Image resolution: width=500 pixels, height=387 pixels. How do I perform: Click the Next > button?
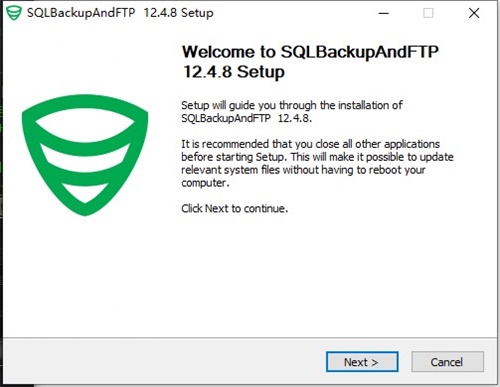tap(362, 362)
